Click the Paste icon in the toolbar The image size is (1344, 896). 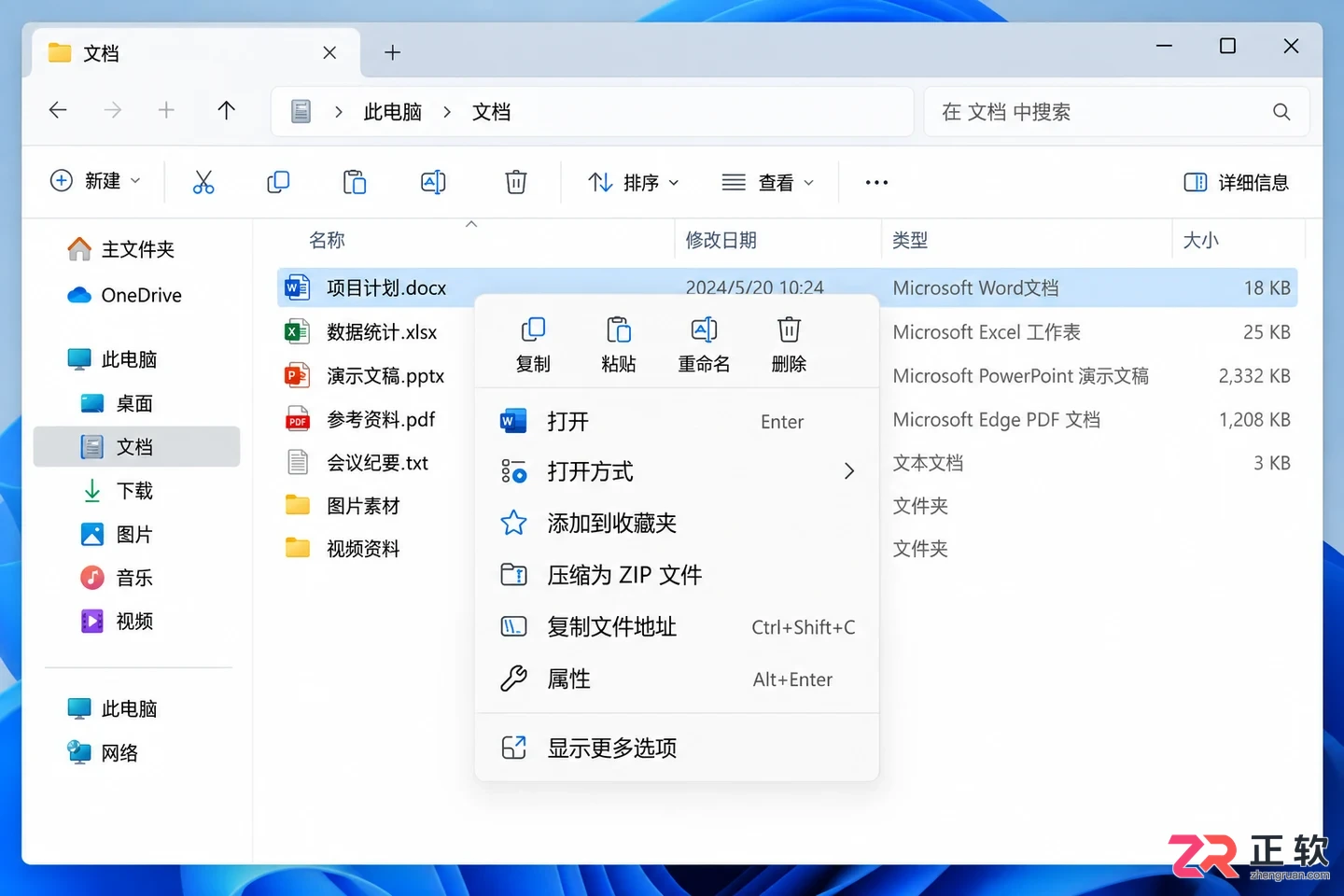pyautogui.click(x=355, y=182)
